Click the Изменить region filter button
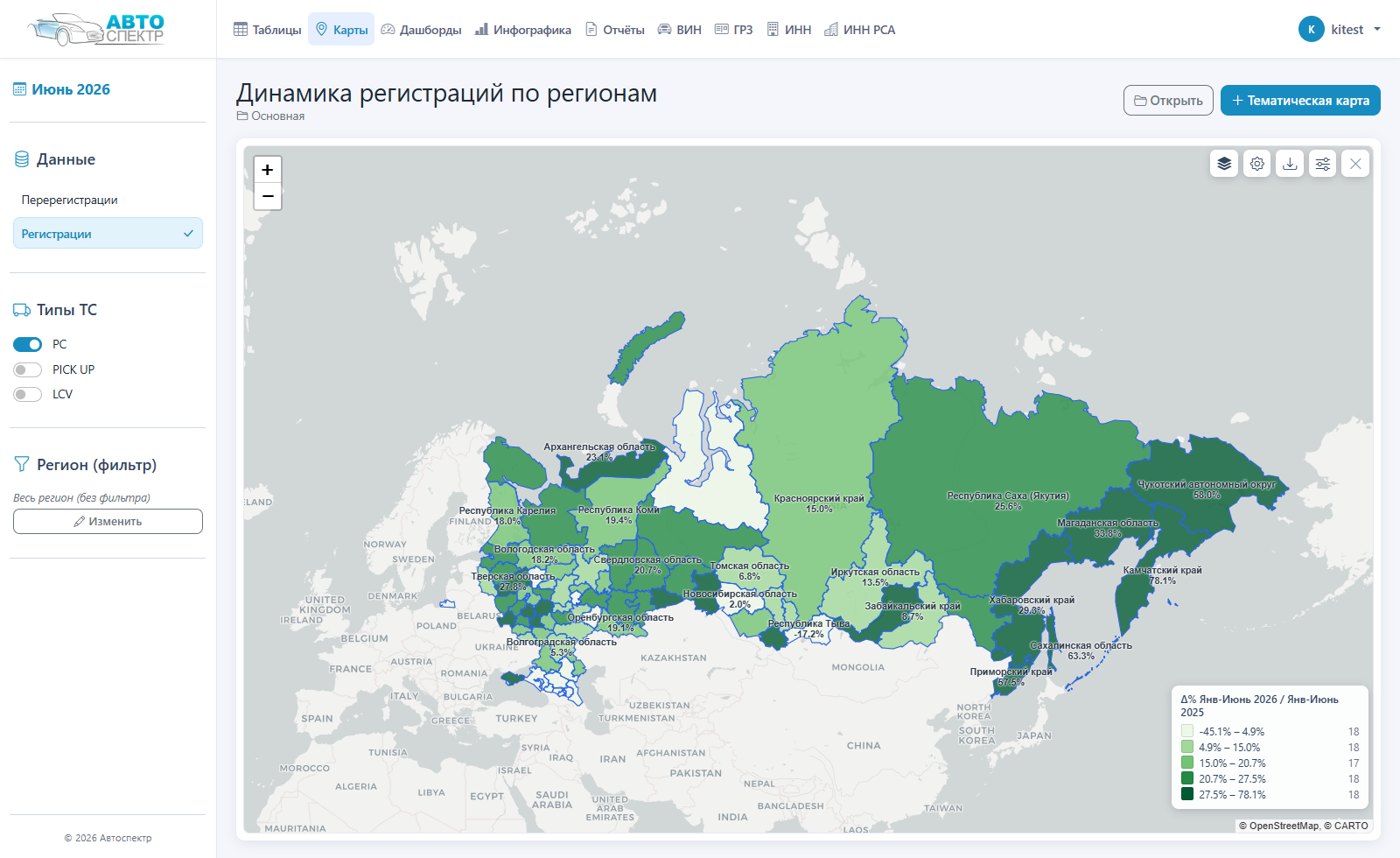The height and width of the screenshot is (858, 1400). (108, 521)
